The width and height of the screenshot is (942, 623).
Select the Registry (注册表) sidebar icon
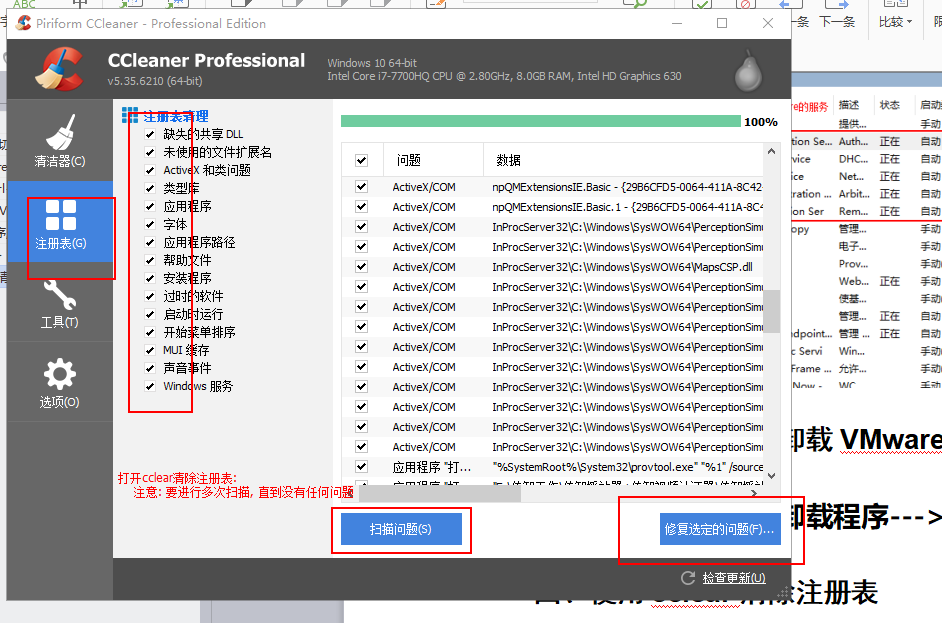point(61,222)
